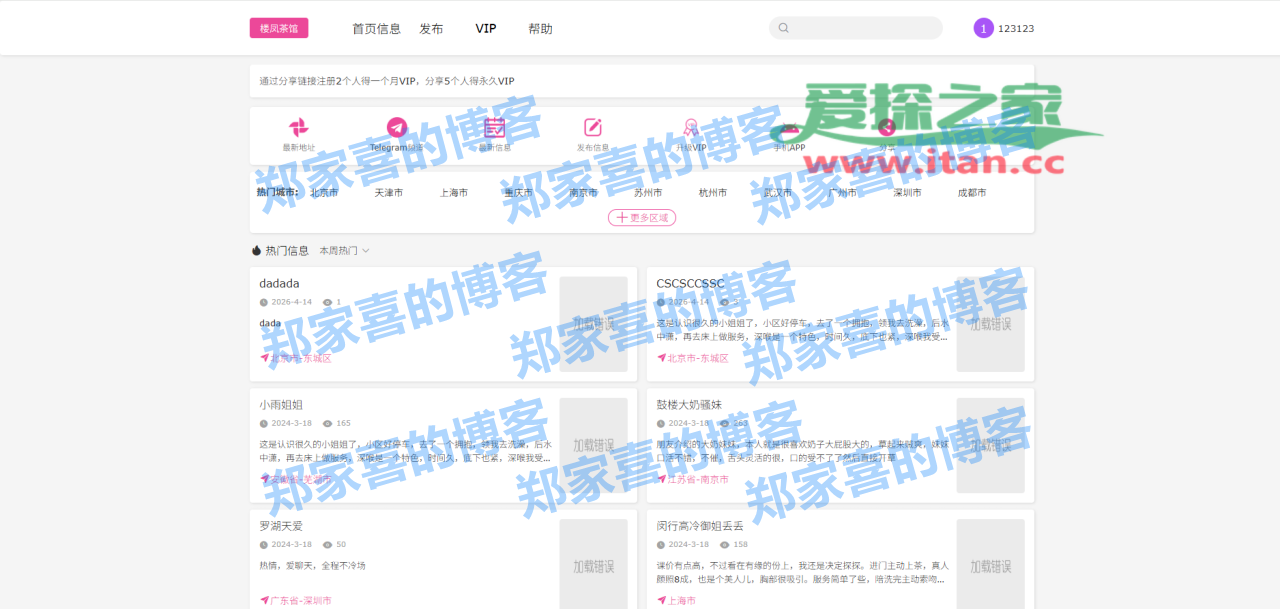1280x609 pixels.
Task: Open the 本周热门 sort dropdown
Action: click(344, 251)
